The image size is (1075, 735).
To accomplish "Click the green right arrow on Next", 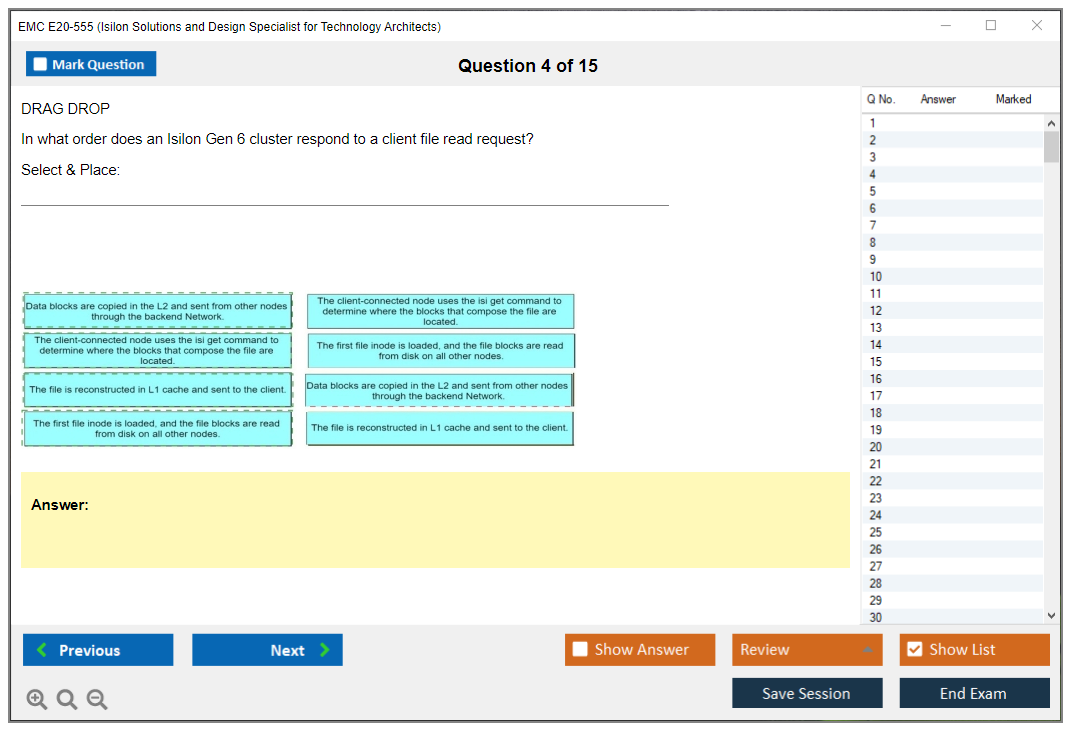I will click(x=325, y=650).
